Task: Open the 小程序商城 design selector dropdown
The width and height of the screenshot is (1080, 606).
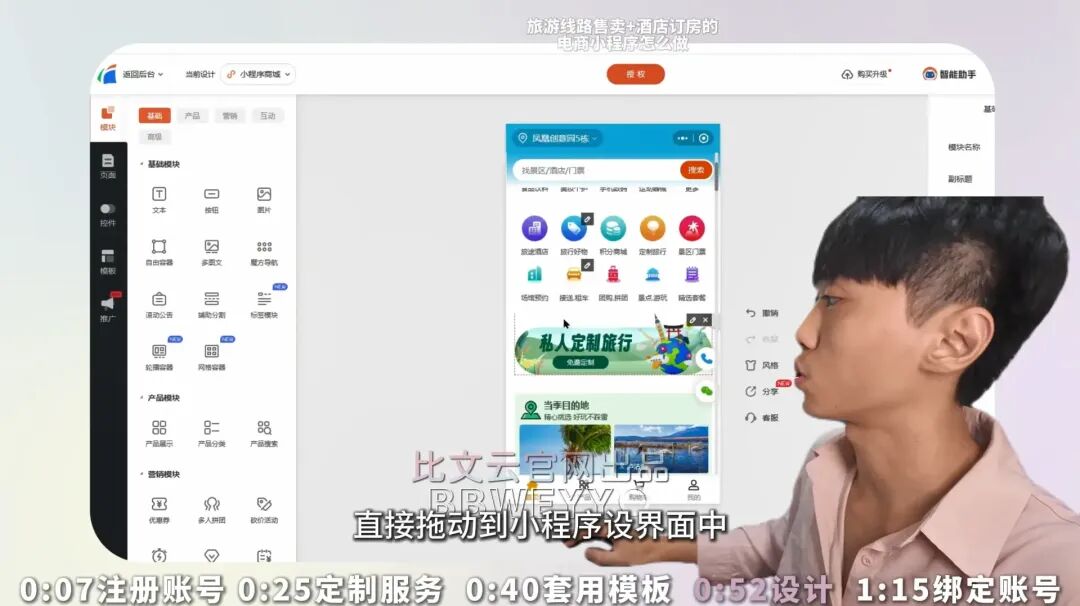Action: tap(258, 74)
